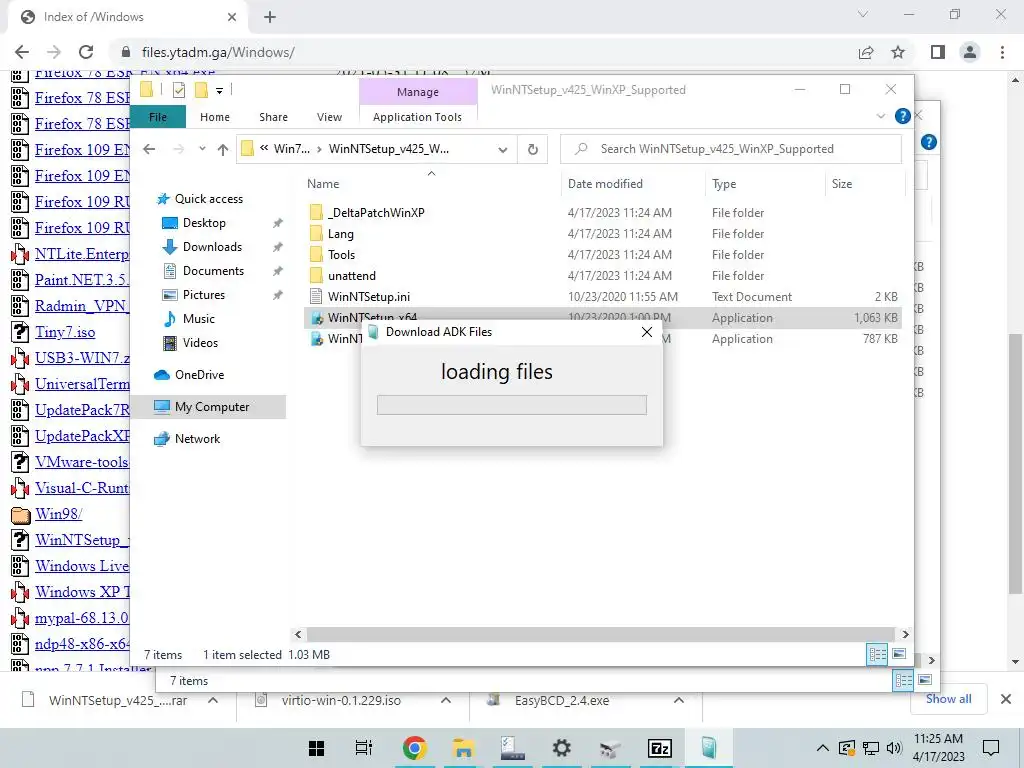Switch to details view in Explorer status bar

click(x=877, y=654)
